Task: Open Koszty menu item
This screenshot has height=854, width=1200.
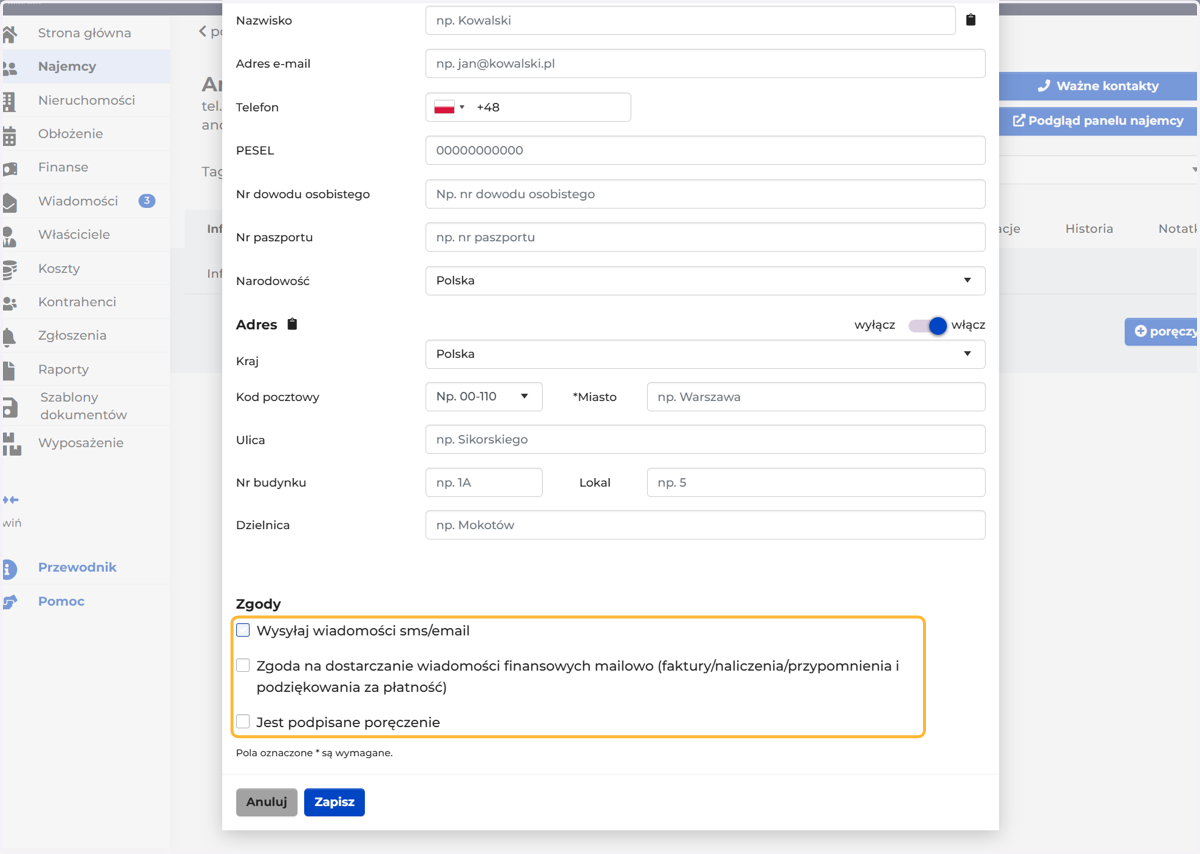Action: pyautogui.click(x=59, y=268)
